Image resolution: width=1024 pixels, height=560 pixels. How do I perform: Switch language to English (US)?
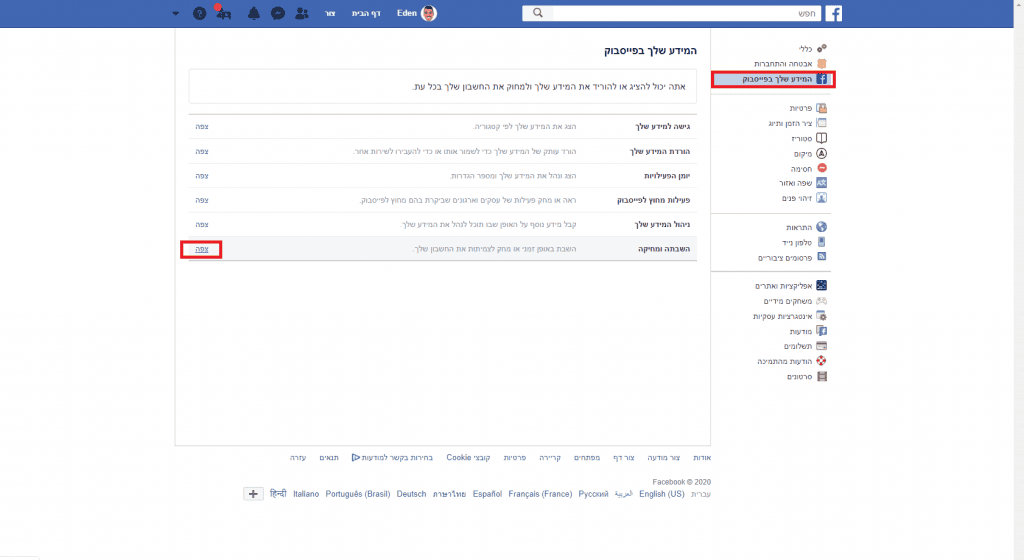tap(662, 494)
